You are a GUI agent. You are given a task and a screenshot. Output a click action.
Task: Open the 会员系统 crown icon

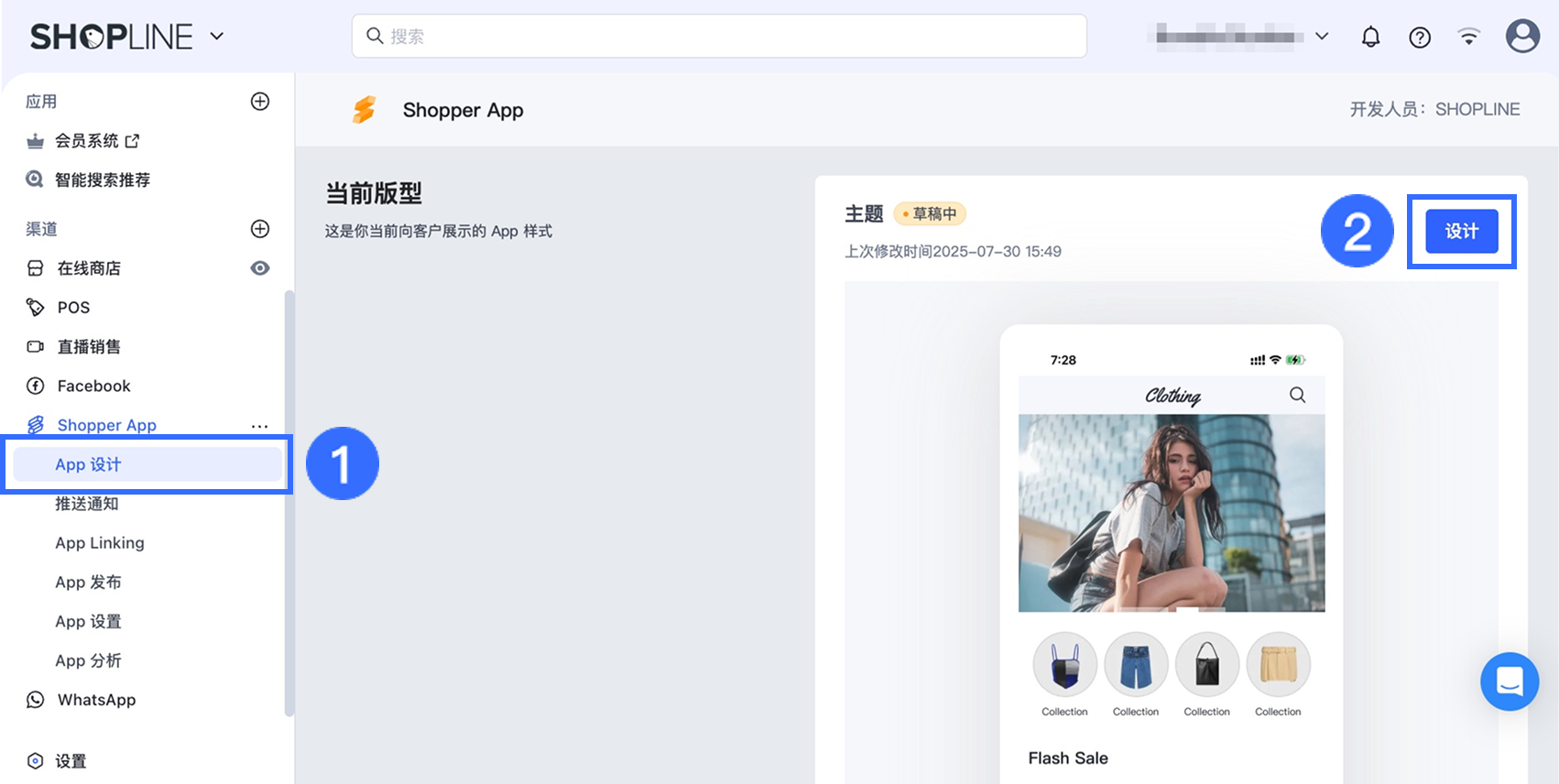point(35,141)
